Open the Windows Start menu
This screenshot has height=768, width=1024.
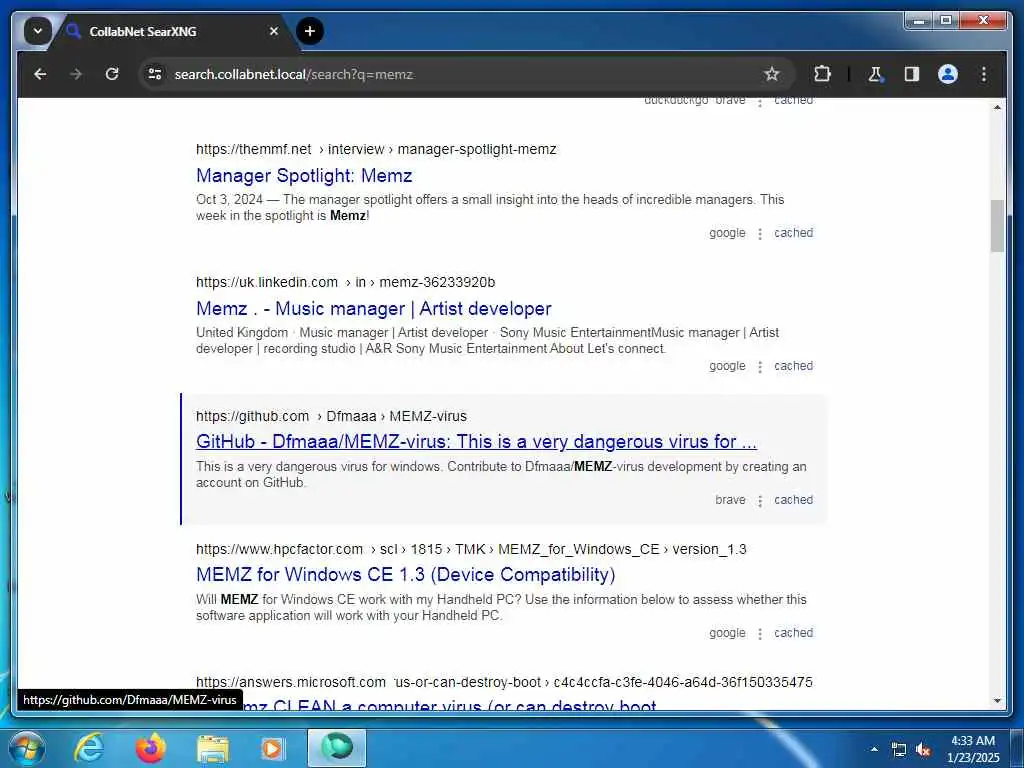click(26, 748)
